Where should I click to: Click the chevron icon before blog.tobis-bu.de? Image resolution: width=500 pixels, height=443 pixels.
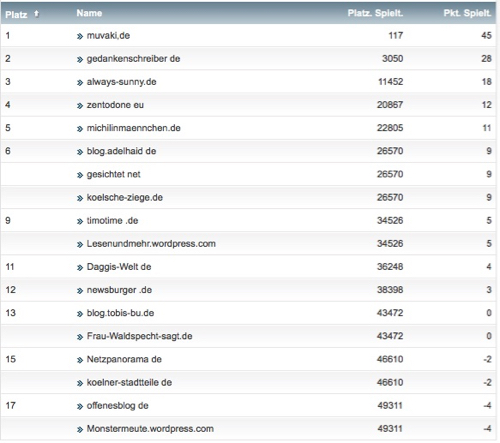click(80, 314)
